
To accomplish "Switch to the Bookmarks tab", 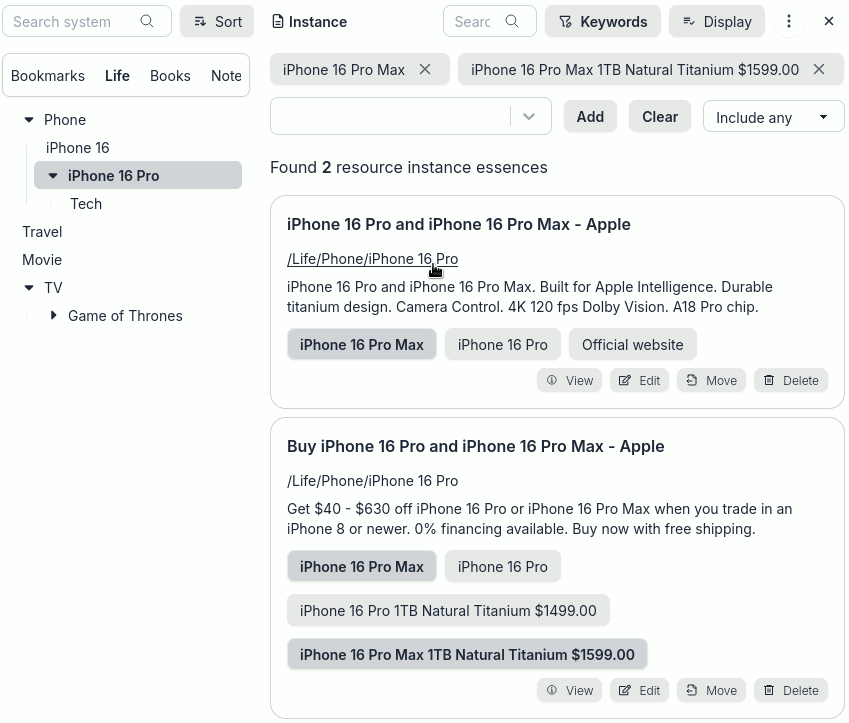I will point(48,75).
